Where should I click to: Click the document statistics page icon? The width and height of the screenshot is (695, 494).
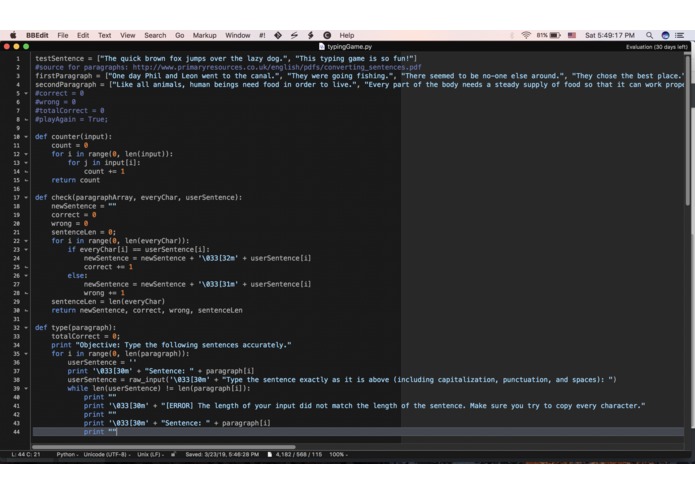pyautogui.click(x=269, y=454)
